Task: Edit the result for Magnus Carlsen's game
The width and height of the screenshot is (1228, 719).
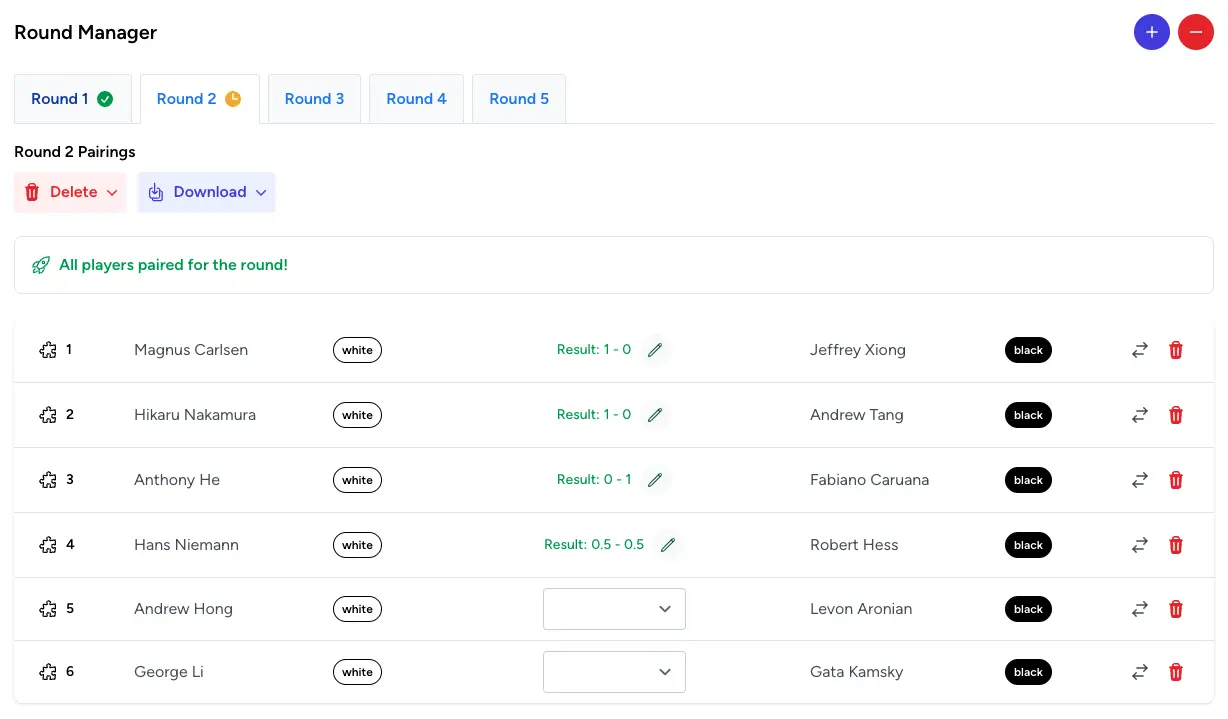Action: point(655,350)
